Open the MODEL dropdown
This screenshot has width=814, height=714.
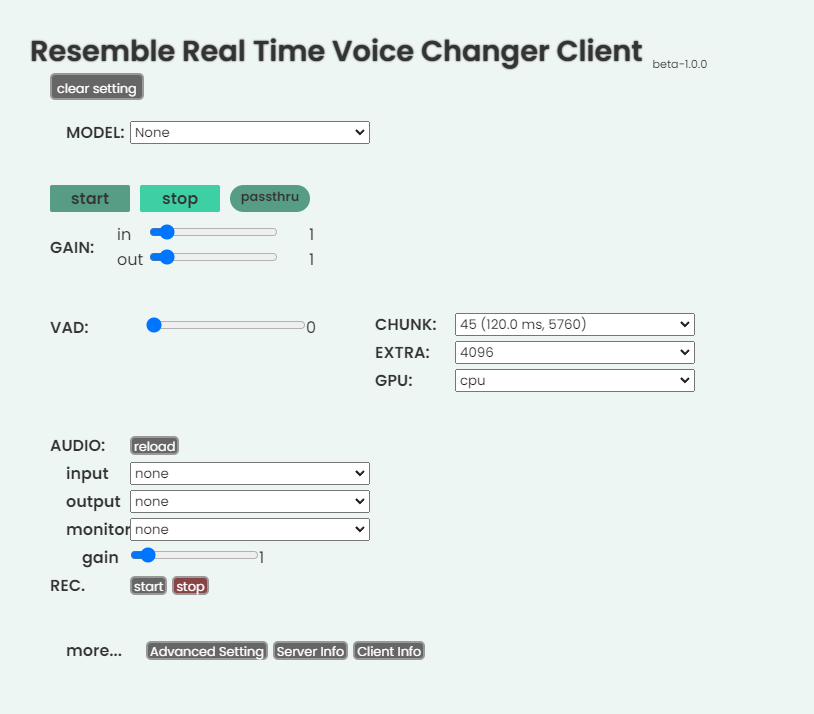pyautogui.click(x=249, y=132)
